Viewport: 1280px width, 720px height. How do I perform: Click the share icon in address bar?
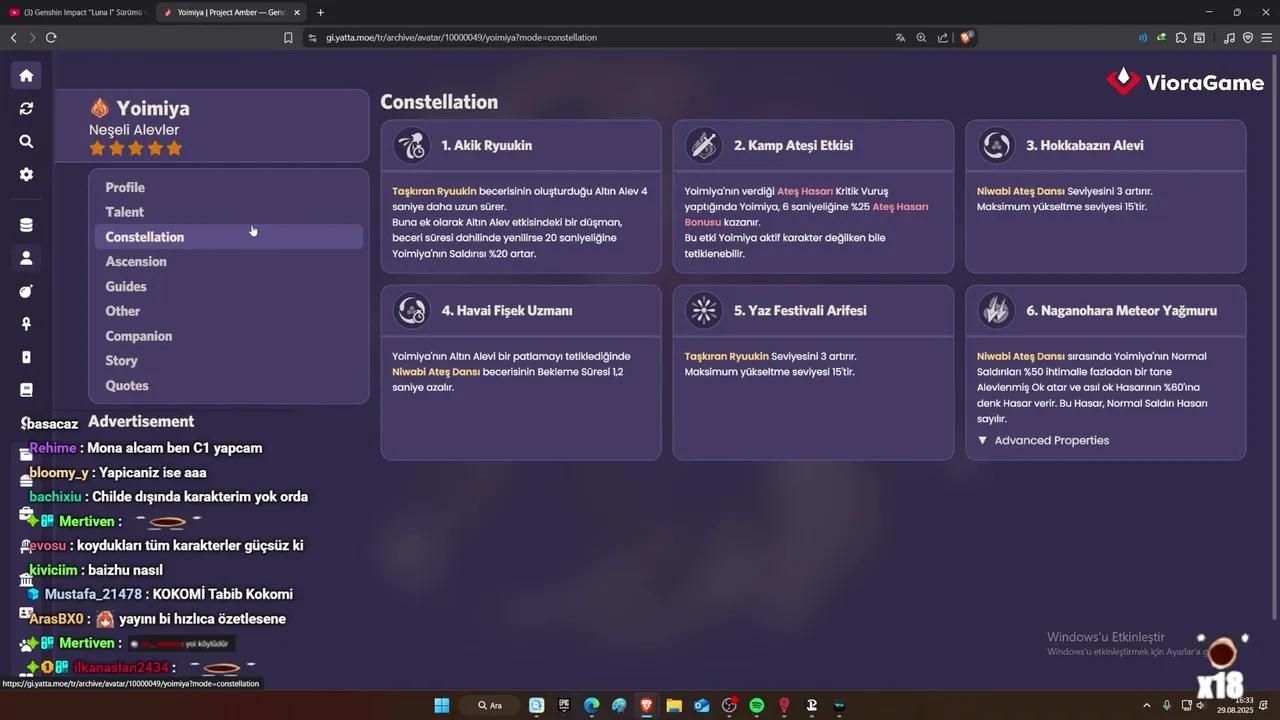click(942, 37)
